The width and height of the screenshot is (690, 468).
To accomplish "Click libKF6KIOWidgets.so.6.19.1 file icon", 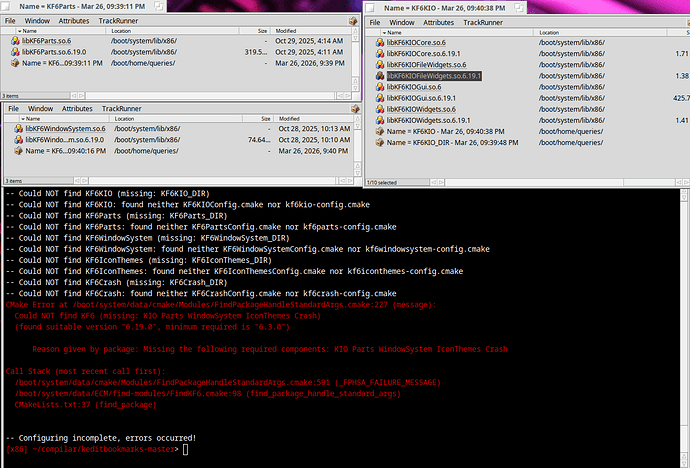I will tap(380, 120).
